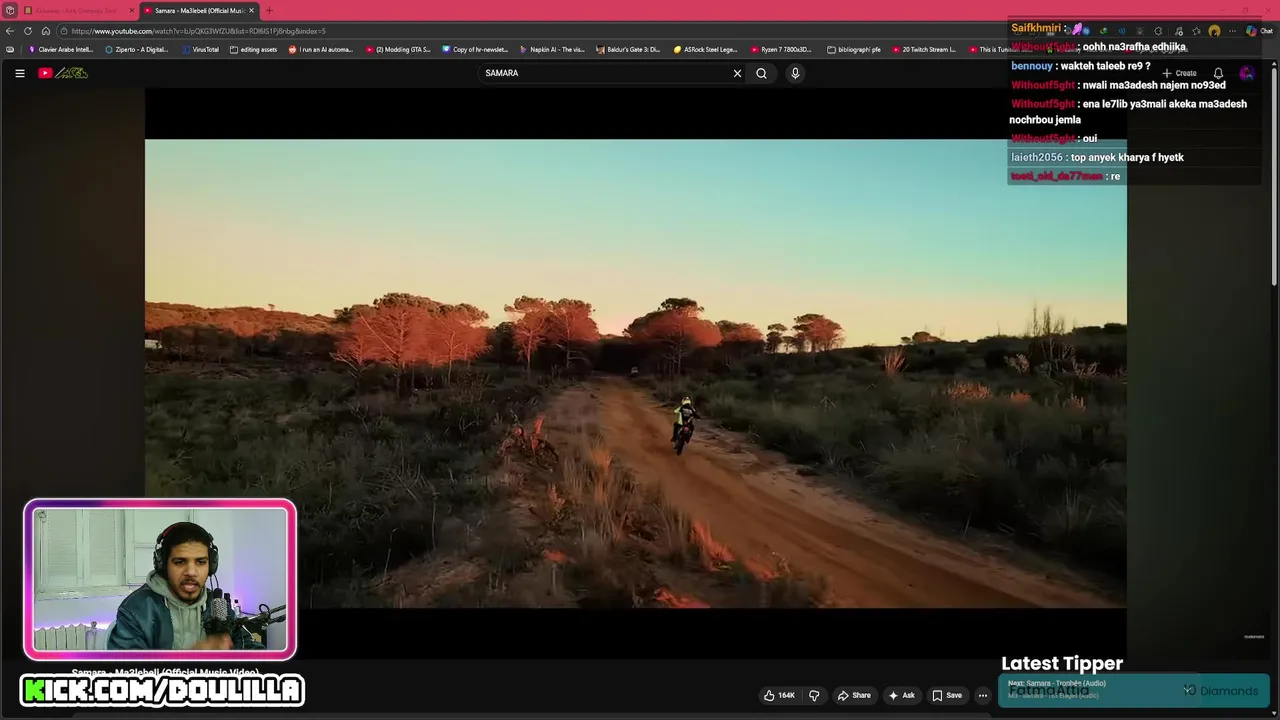Screen dimensions: 1280x720
Task: Click the motocross music video player
Action: (x=636, y=373)
